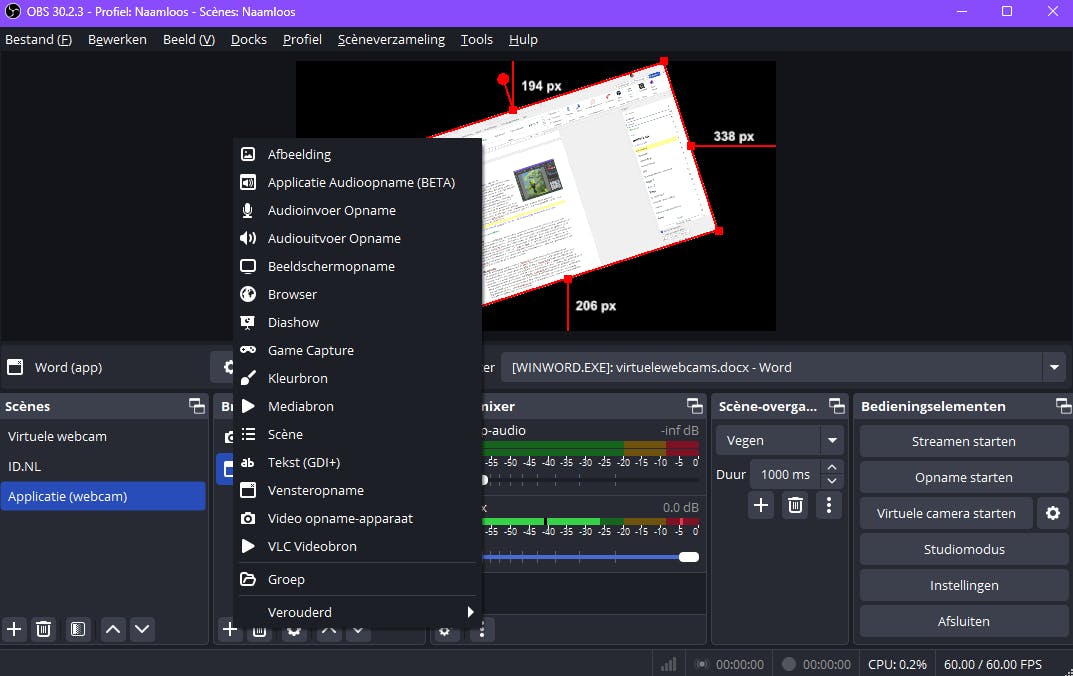The width and height of the screenshot is (1073, 676).
Task: Undock the Scènes panel
Action: click(x=197, y=406)
